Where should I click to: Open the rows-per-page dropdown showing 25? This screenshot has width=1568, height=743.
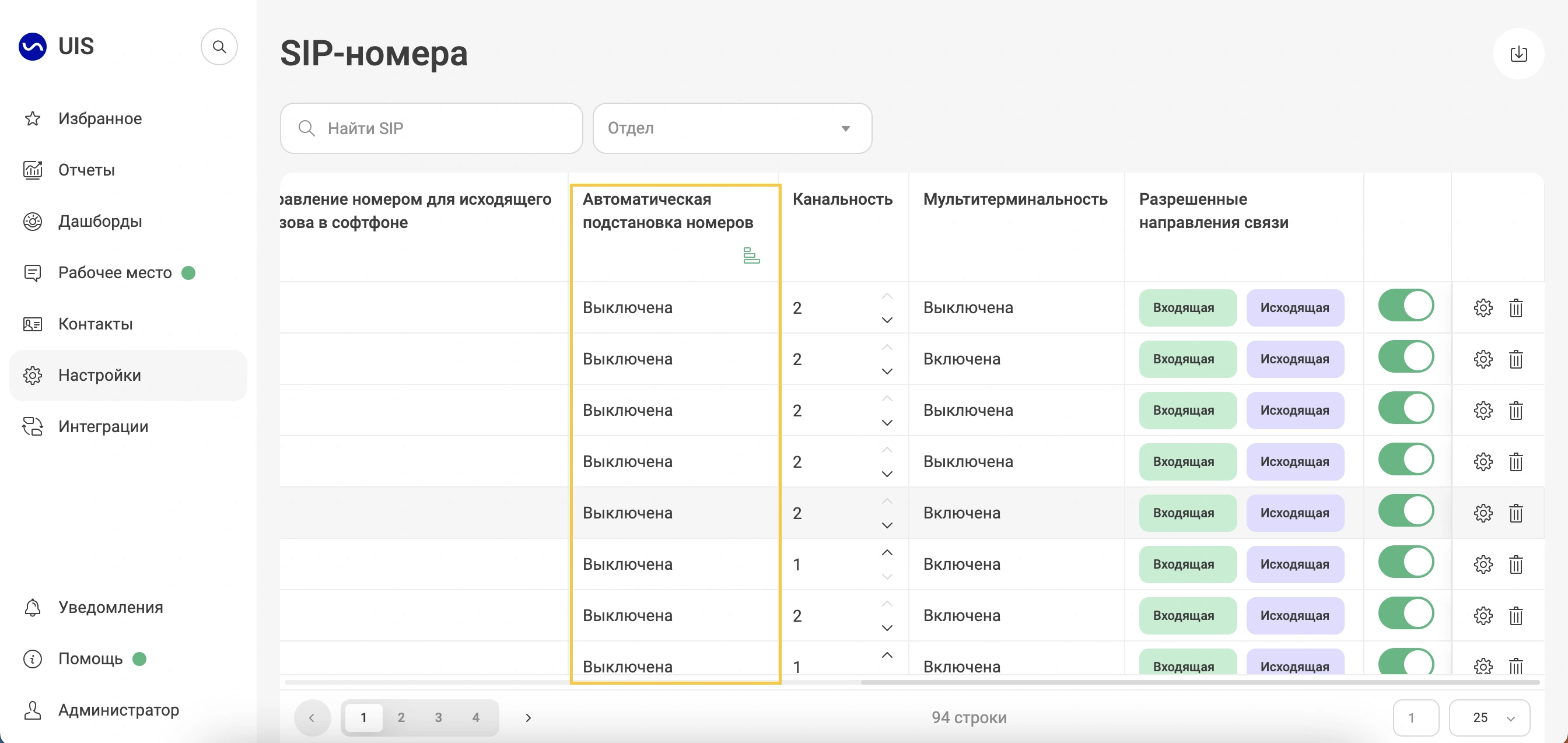tap(1489, 717)
